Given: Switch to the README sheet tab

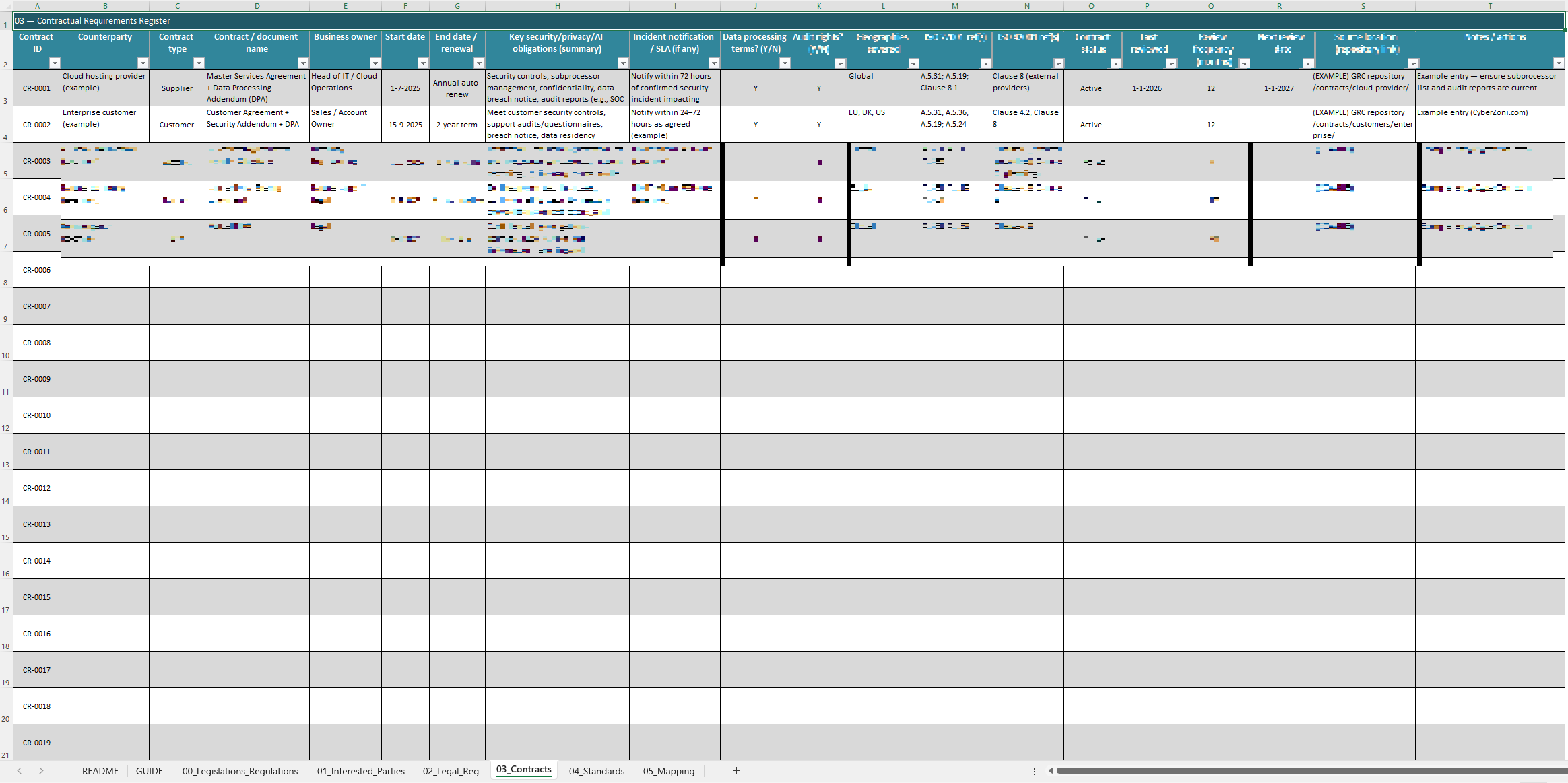Looking at the screenshot, I should tap(100, 771).
